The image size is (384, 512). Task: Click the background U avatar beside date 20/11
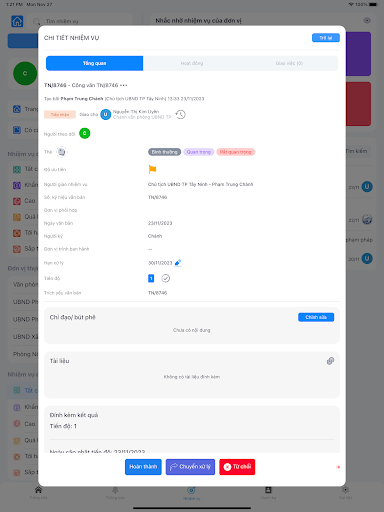click(x=367, y=258)
